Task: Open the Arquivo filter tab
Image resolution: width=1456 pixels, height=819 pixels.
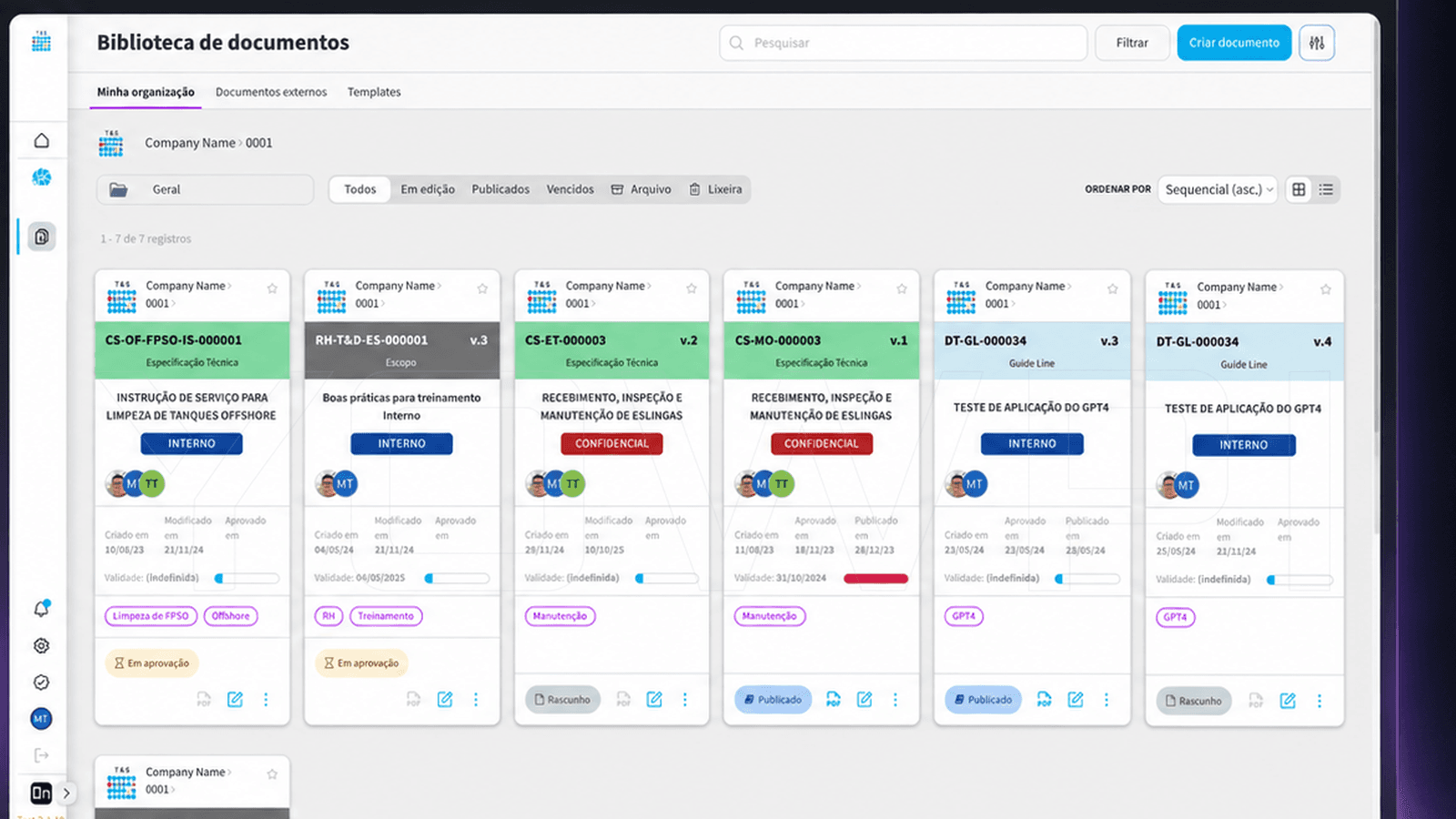Action: tap(642, 189)
